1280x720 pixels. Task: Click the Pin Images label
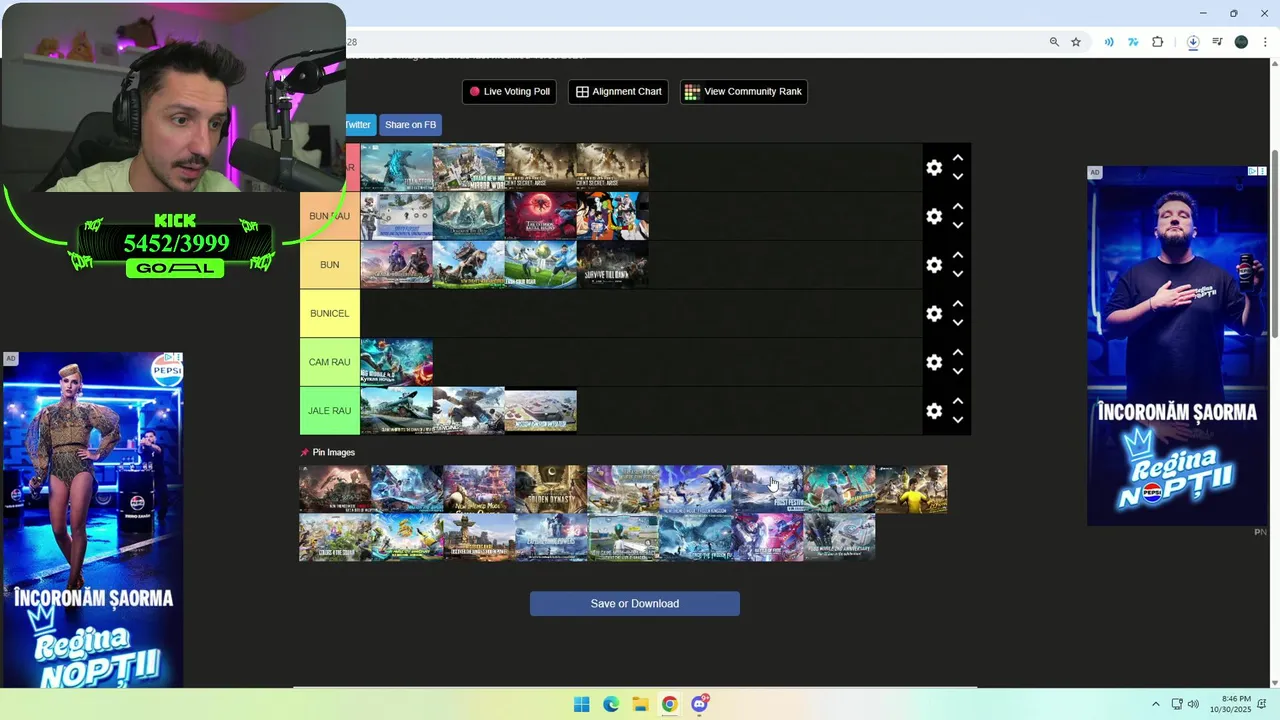coord(334,453)
